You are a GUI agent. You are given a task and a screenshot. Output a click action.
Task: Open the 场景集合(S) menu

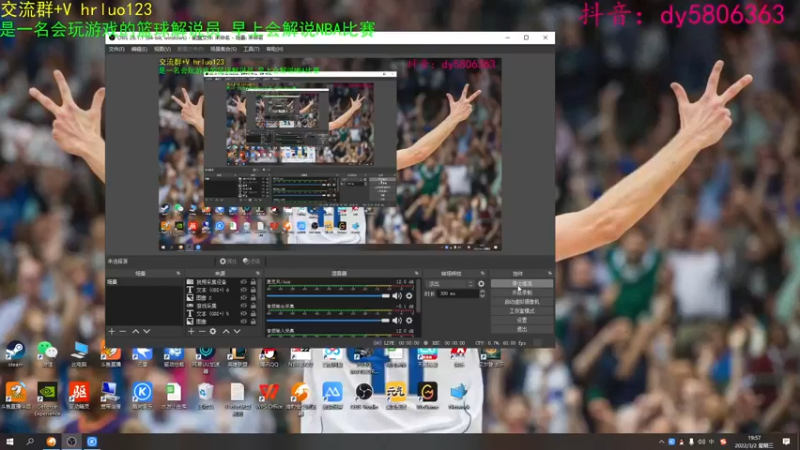[223, 49]
